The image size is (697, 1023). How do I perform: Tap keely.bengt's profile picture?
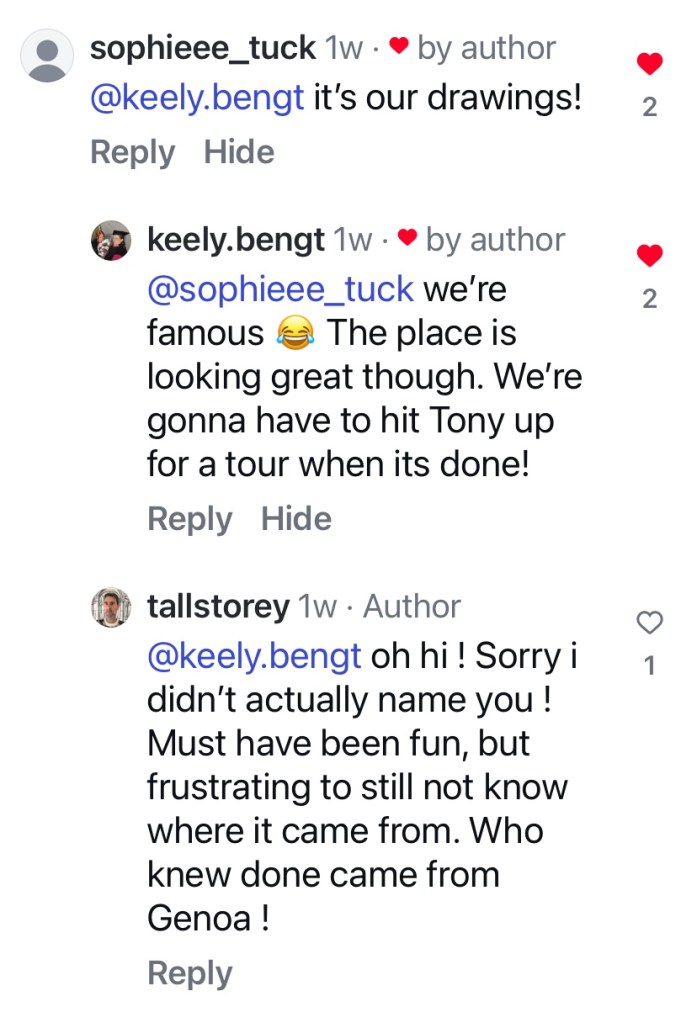pyautogui.click(x=111, y=241)
